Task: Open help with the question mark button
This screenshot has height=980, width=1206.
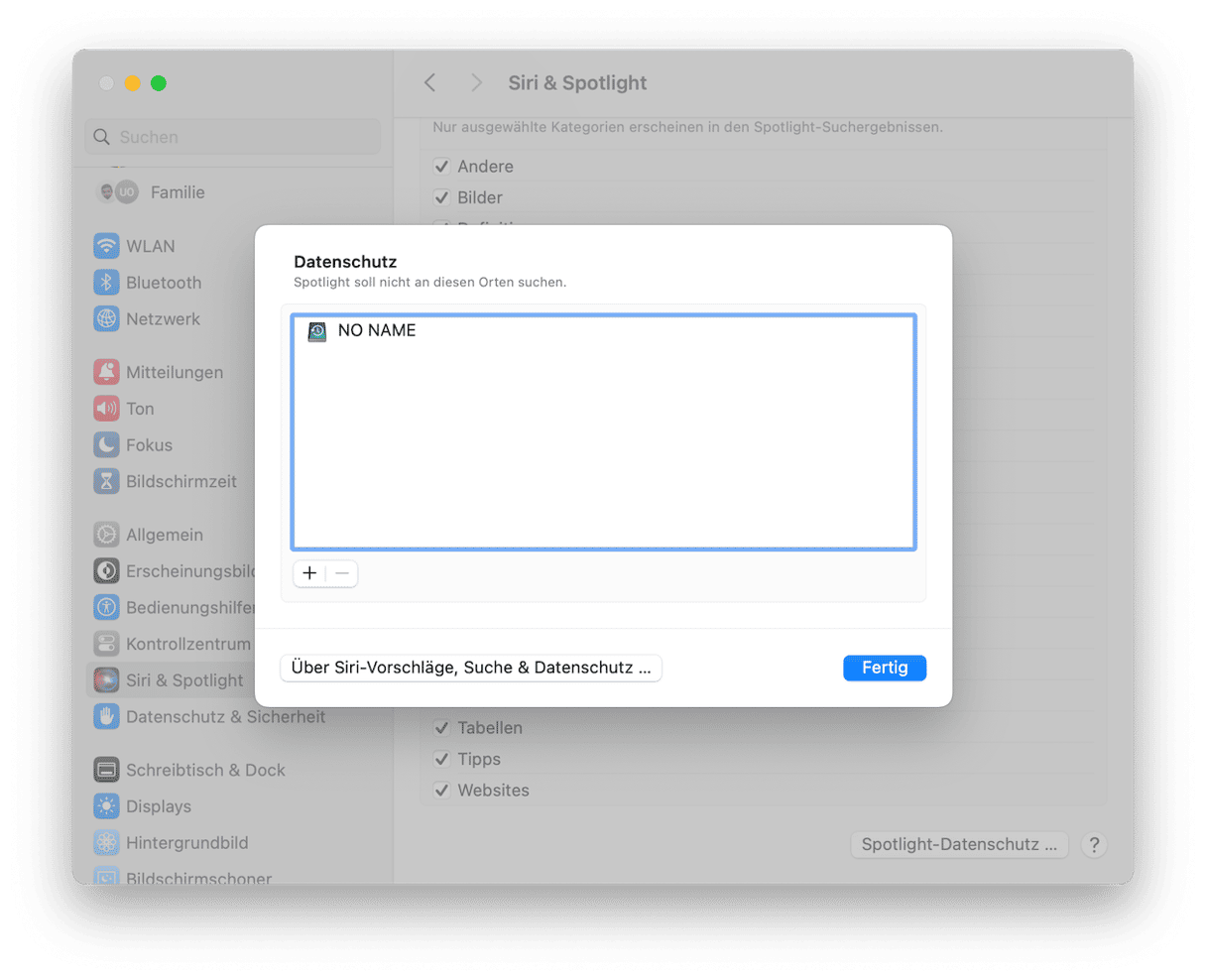Action: tap(1094, 845)
